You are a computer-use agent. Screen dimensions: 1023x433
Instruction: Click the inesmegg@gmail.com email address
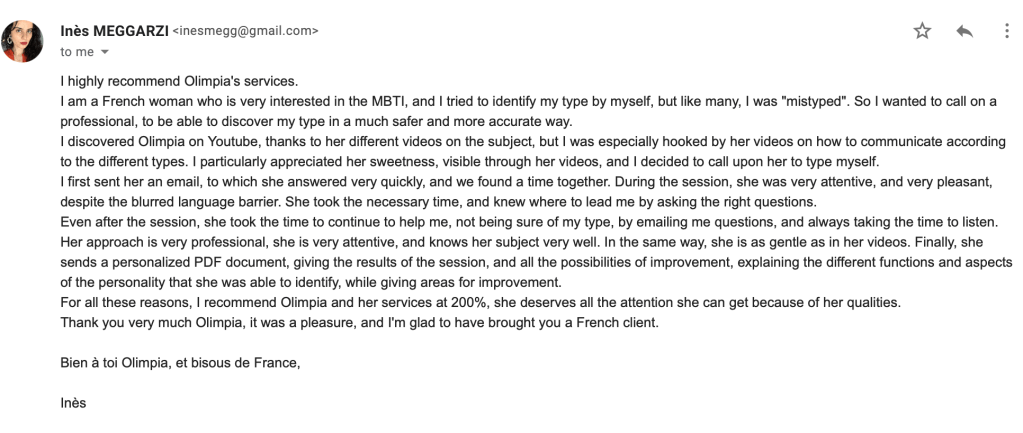[x=246, y=31]
